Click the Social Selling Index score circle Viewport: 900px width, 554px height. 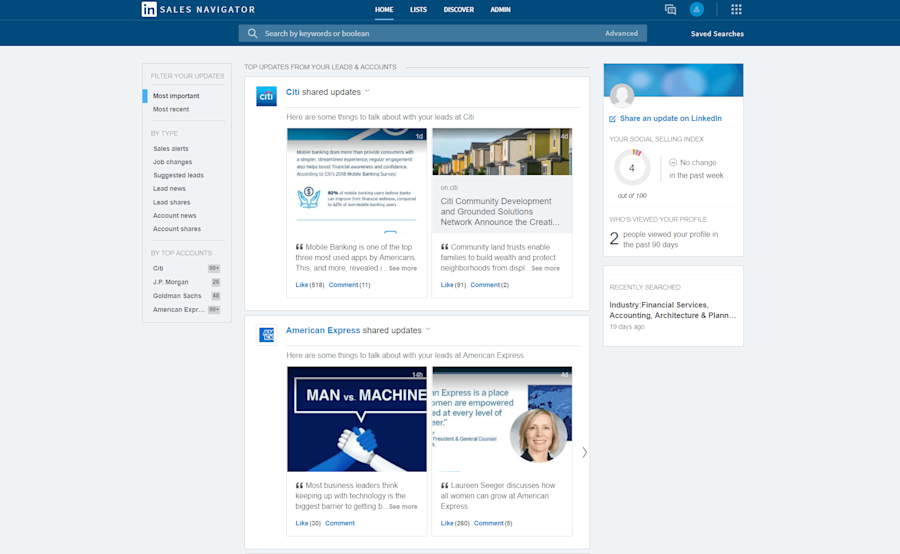(x=632, y=168)
